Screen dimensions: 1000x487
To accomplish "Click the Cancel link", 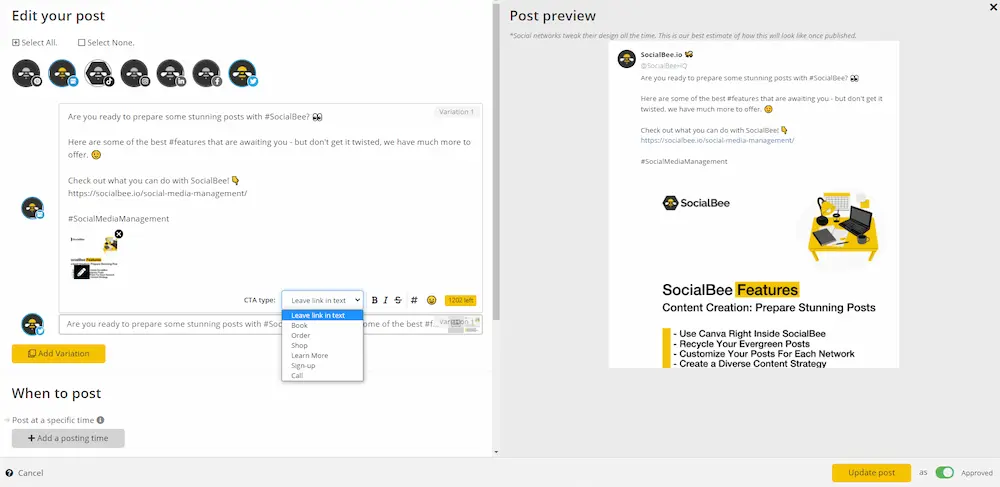I will (31, 473).
